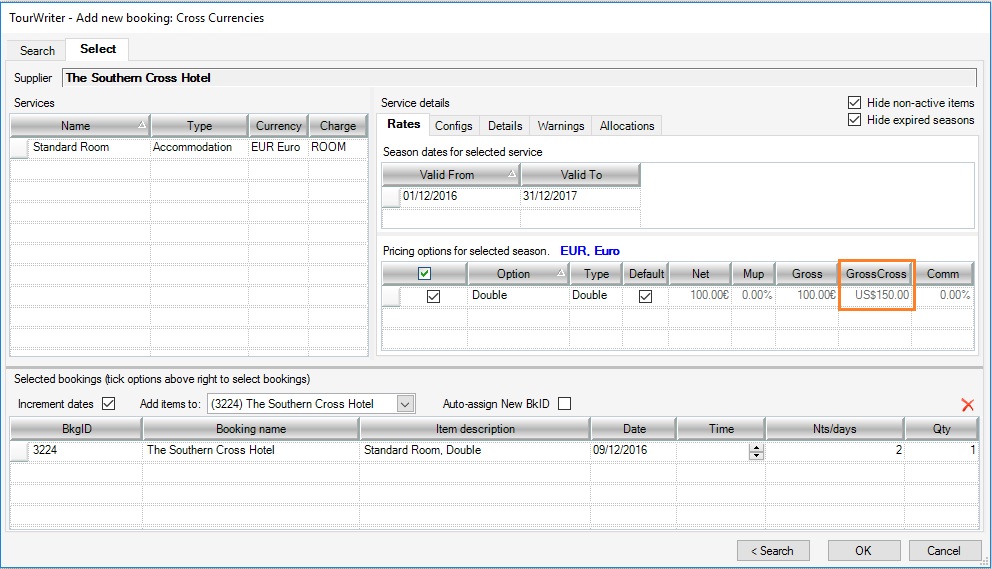Image resolution: width=992 pixels, height=569 pixels.
Task: Enable Auto-assign New BkID checkbox
Action: point(565,404)
